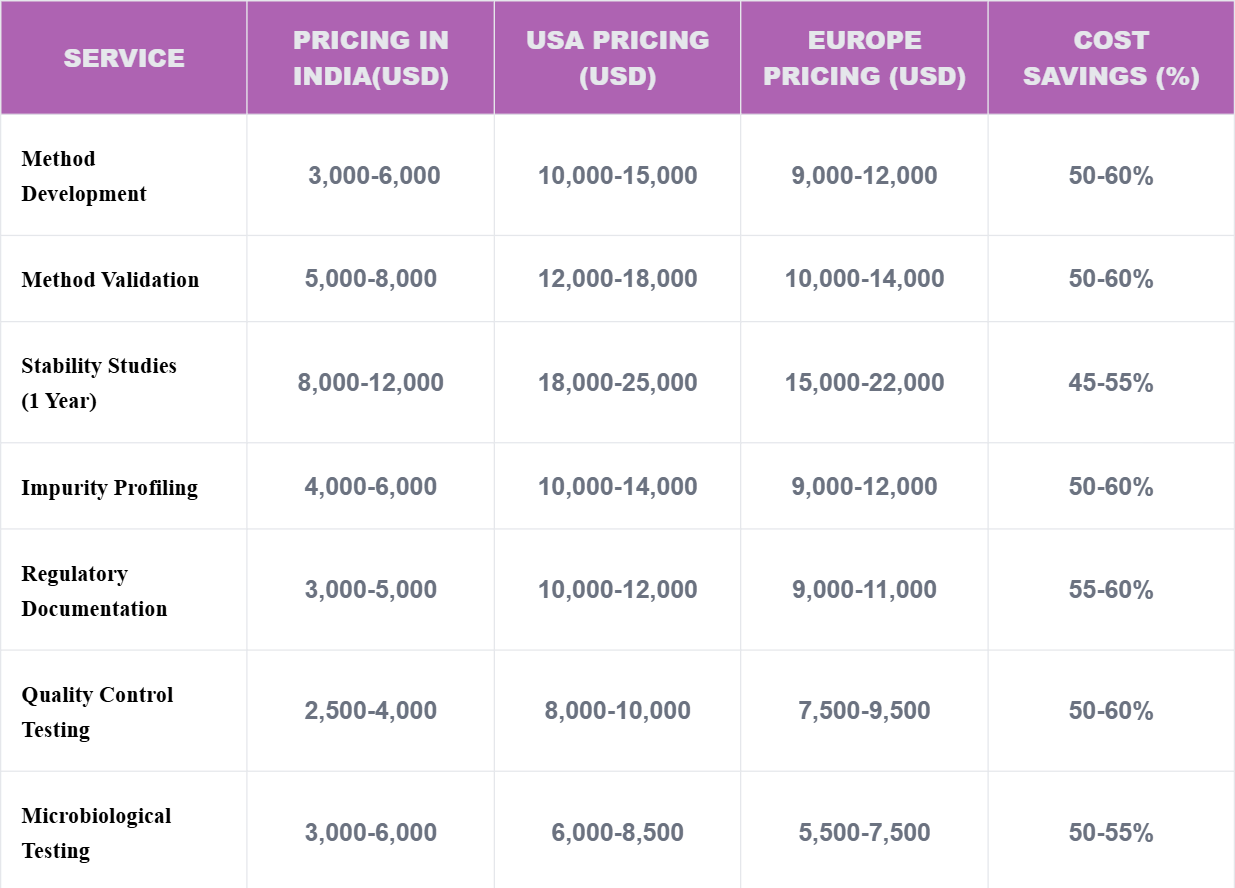Select India price 5,000-8,000 for Method Validation
This screenshot has height=888, width=1235.
coord(371,279)
